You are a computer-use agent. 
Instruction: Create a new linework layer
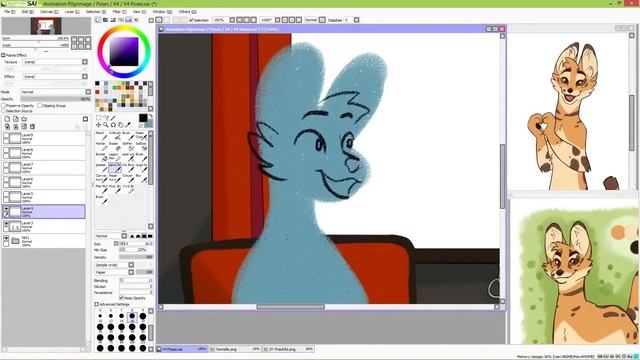click(x=16, y=119)
